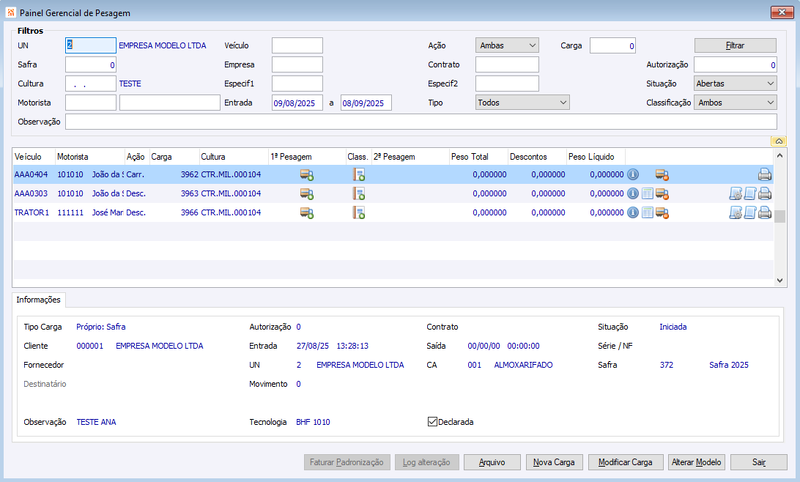Click blank scroll document icon on TRATOR1 row
Viewport: 800px width, 482px height.
750,213
